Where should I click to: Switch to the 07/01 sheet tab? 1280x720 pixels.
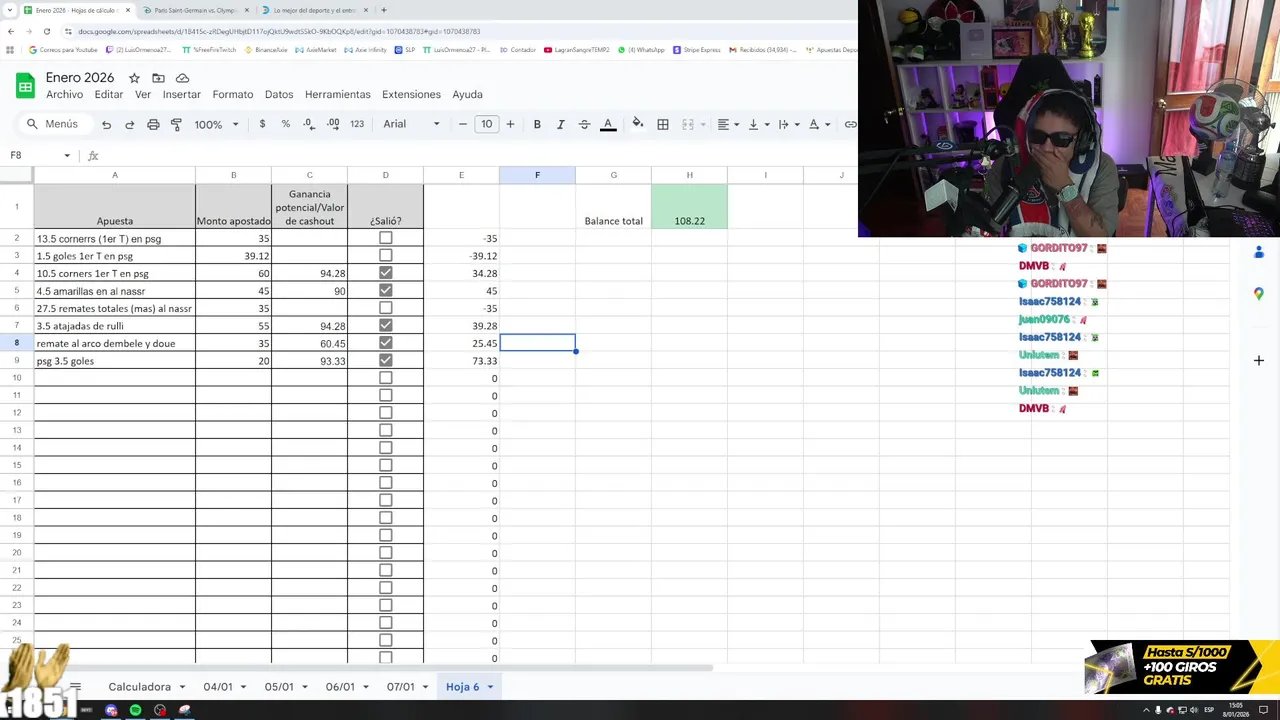[400, 687]
